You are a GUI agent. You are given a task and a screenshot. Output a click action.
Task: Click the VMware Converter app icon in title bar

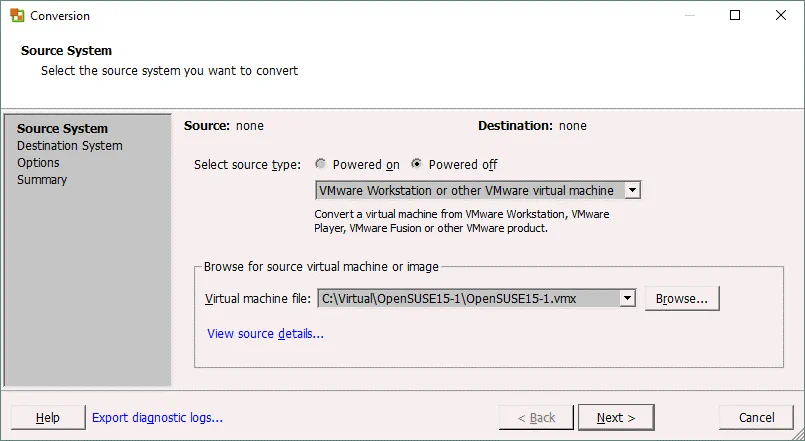tap(17, 16)
